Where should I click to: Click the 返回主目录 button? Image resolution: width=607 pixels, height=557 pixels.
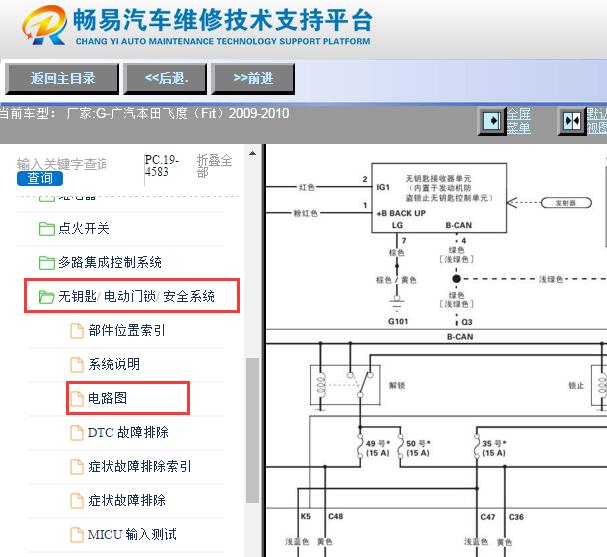coord(62,79)
